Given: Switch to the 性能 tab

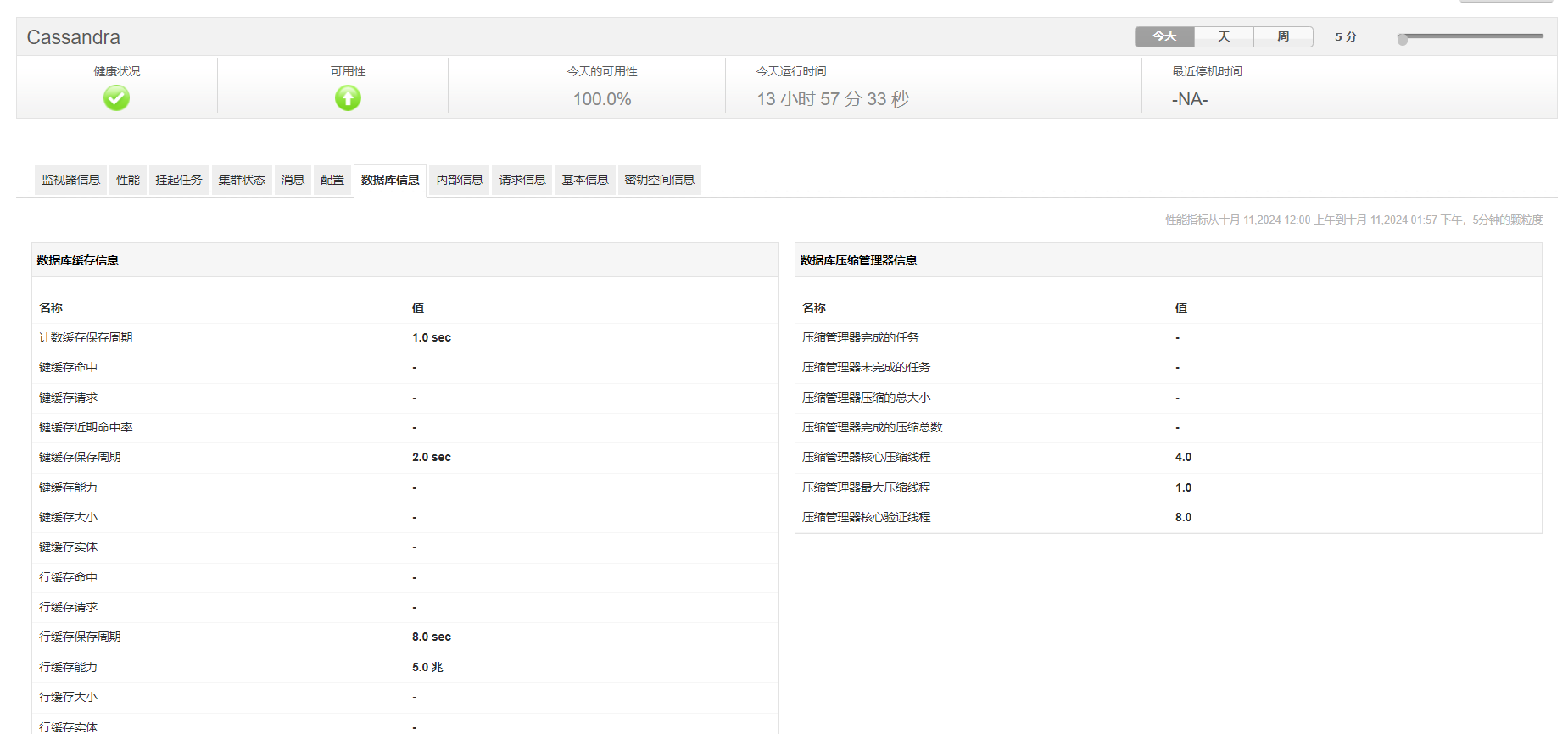Looking at the screenshot, I should (x=128, y=180).
